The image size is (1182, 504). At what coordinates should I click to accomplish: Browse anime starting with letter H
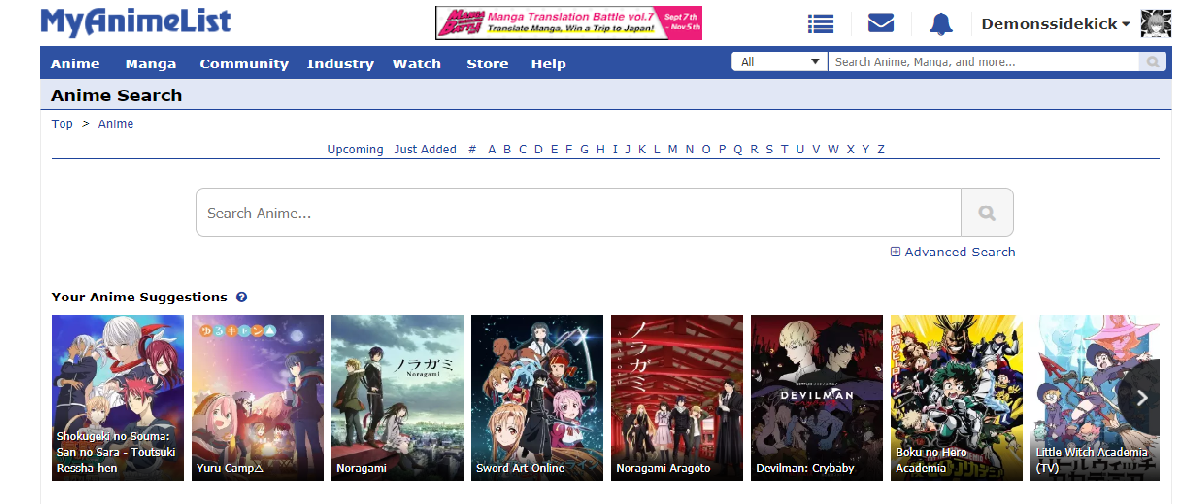pyautogui.click(x=600, y=149)
